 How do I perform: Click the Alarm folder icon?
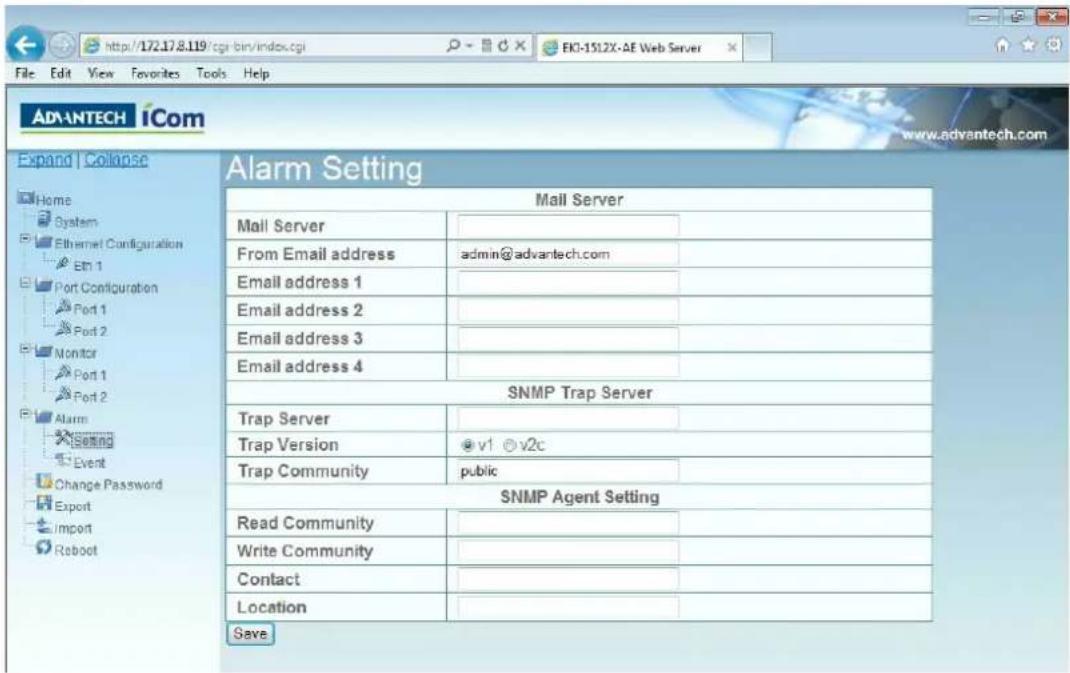coord(44,417)
